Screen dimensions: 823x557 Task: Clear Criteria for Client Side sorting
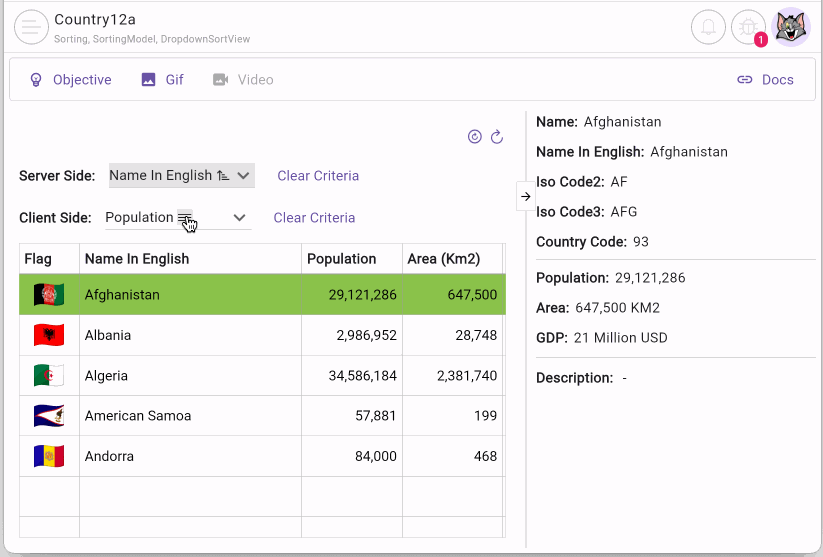tap(314, 218)
